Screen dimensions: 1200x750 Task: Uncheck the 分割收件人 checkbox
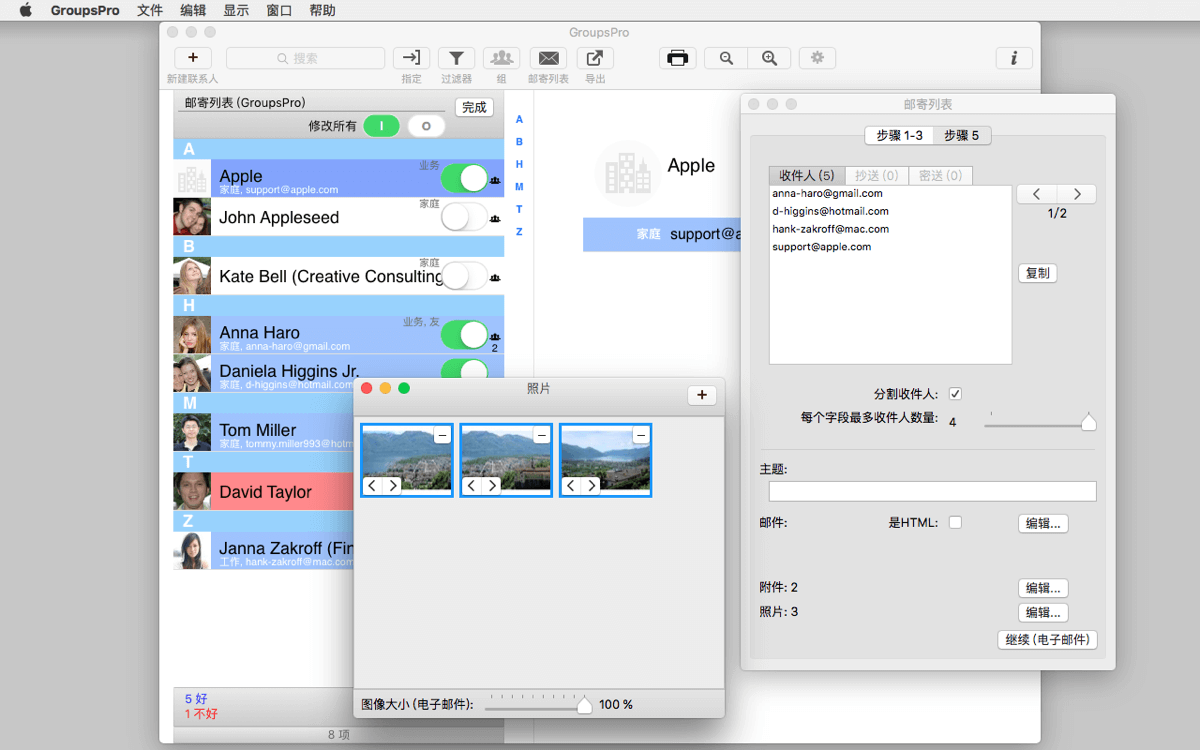(x=955, y=394)
